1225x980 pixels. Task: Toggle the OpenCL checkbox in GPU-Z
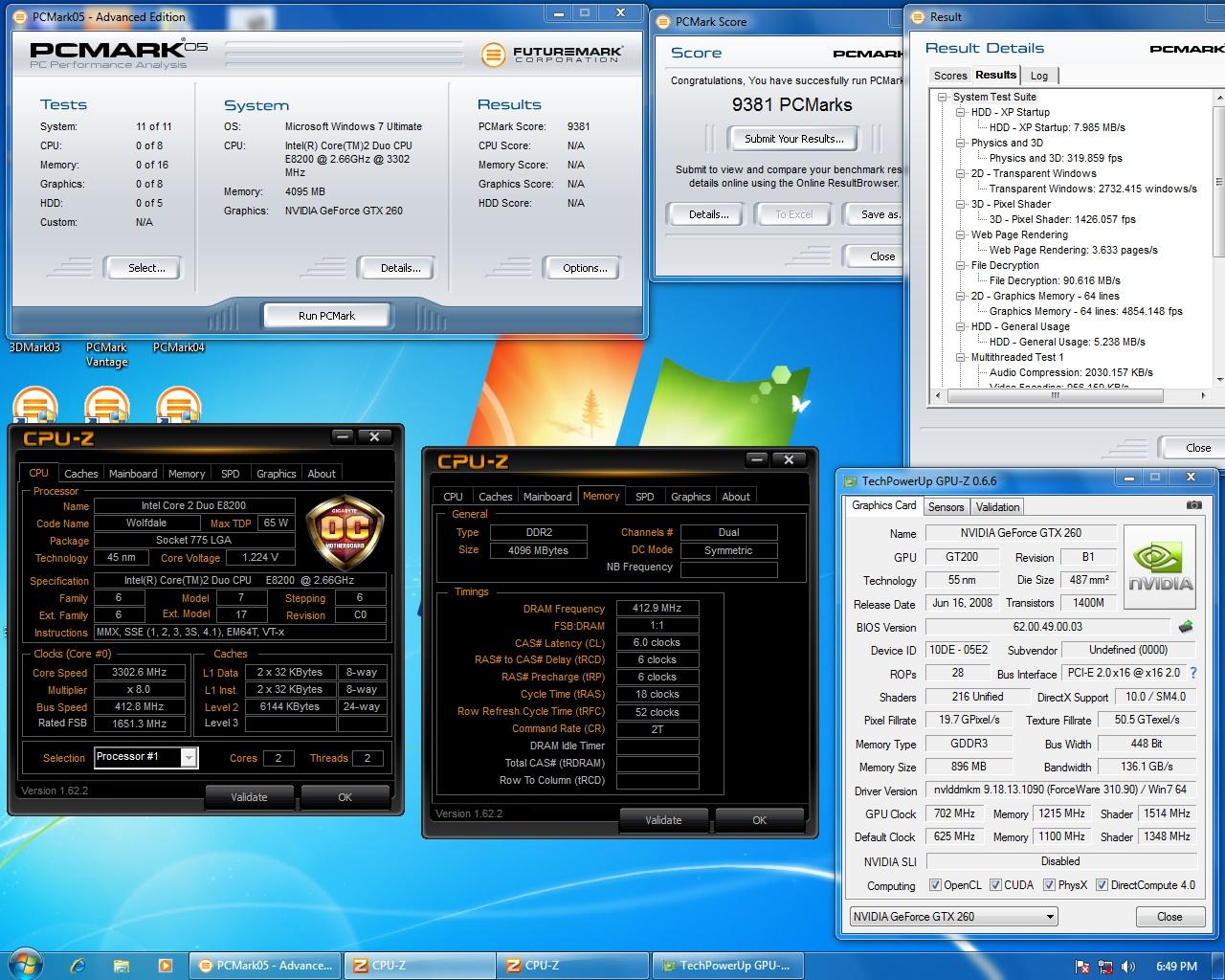[935, 885]
